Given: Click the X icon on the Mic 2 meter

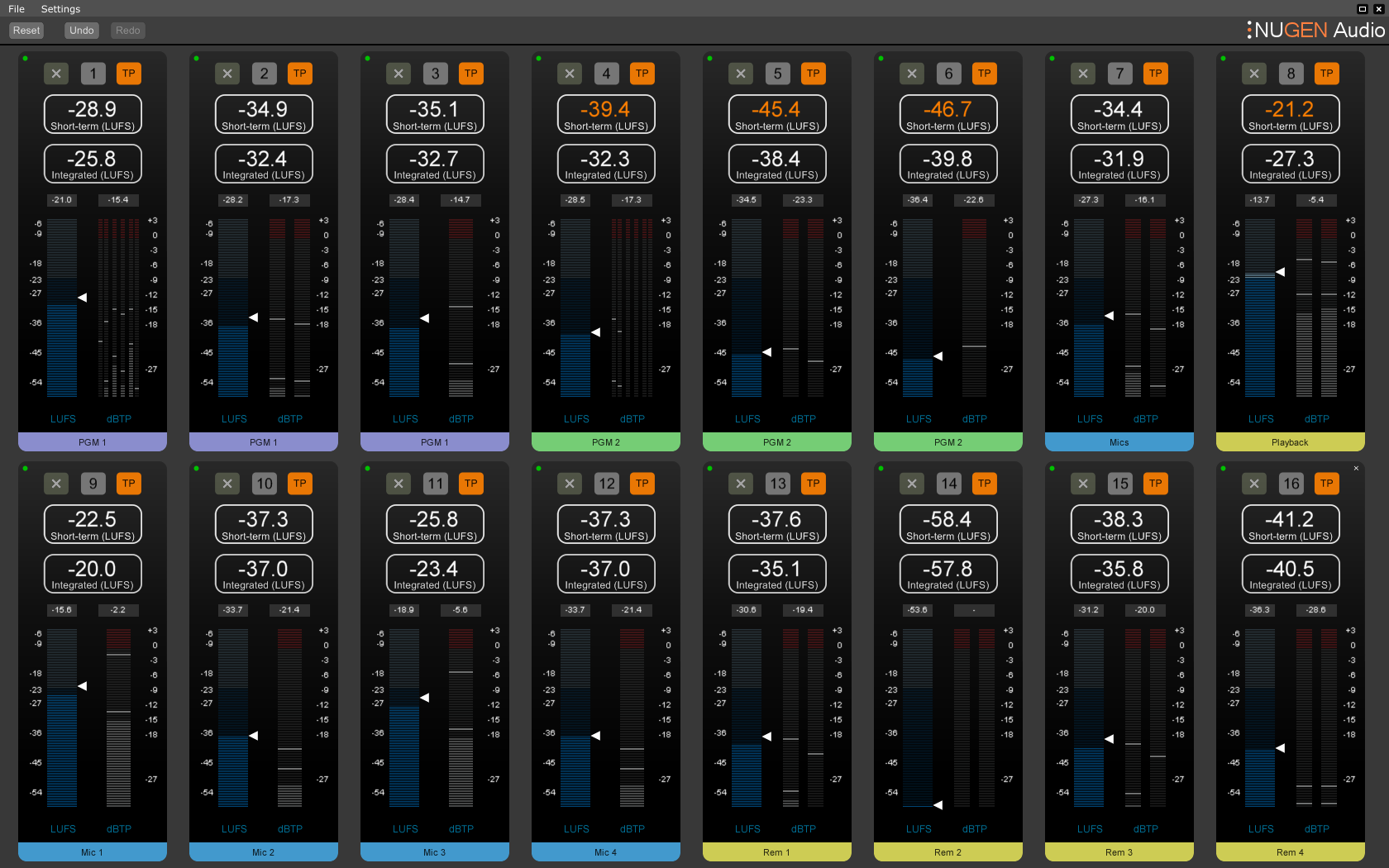Looking at the screenshot, I should click(227, 484).
